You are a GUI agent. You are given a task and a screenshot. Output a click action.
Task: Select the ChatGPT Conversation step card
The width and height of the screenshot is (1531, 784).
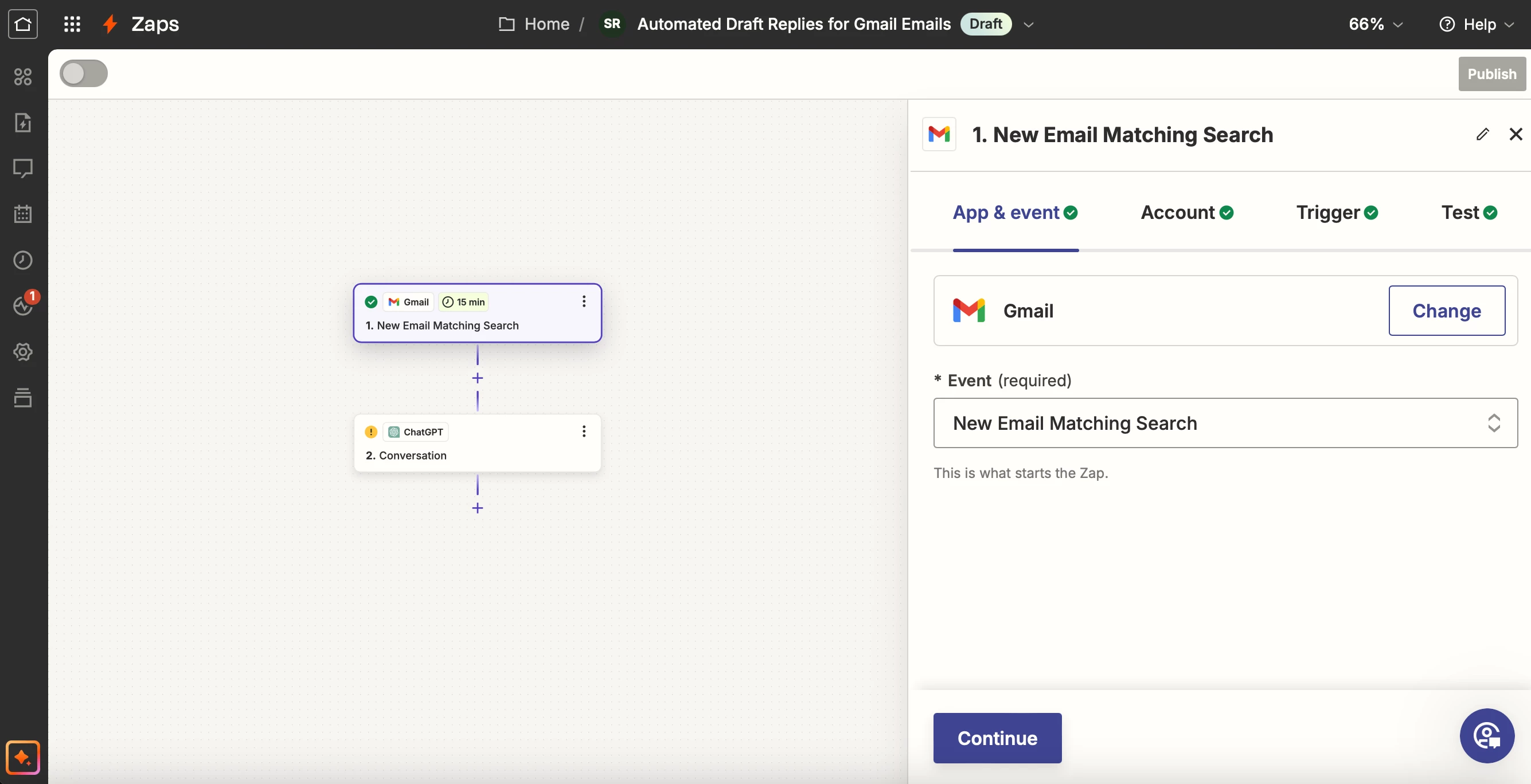pyautogui.click(x=477, y=444)
